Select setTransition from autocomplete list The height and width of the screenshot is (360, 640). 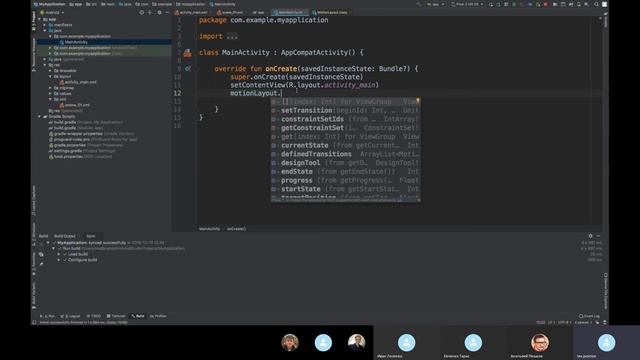coord(345,110)
